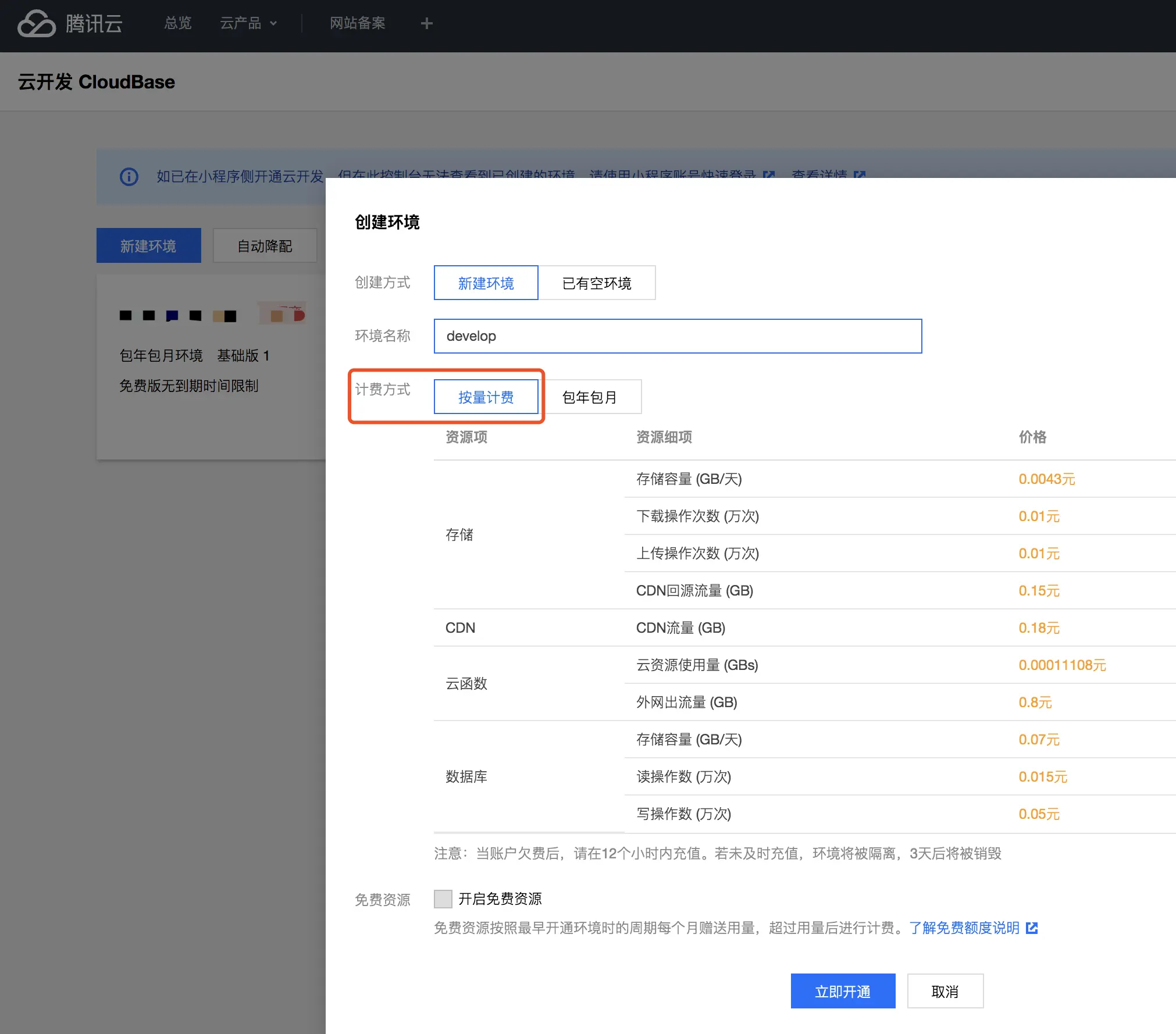1176x1034 pixels.
Task: Open the 了解免费额度说明 link
Action: pos(964,928)
